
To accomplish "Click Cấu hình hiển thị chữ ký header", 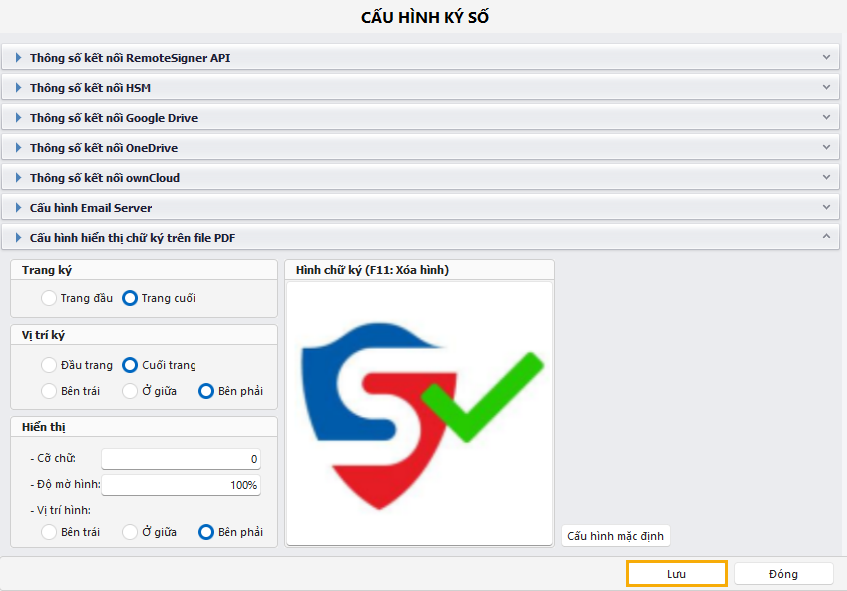I will tap(420, 237).
